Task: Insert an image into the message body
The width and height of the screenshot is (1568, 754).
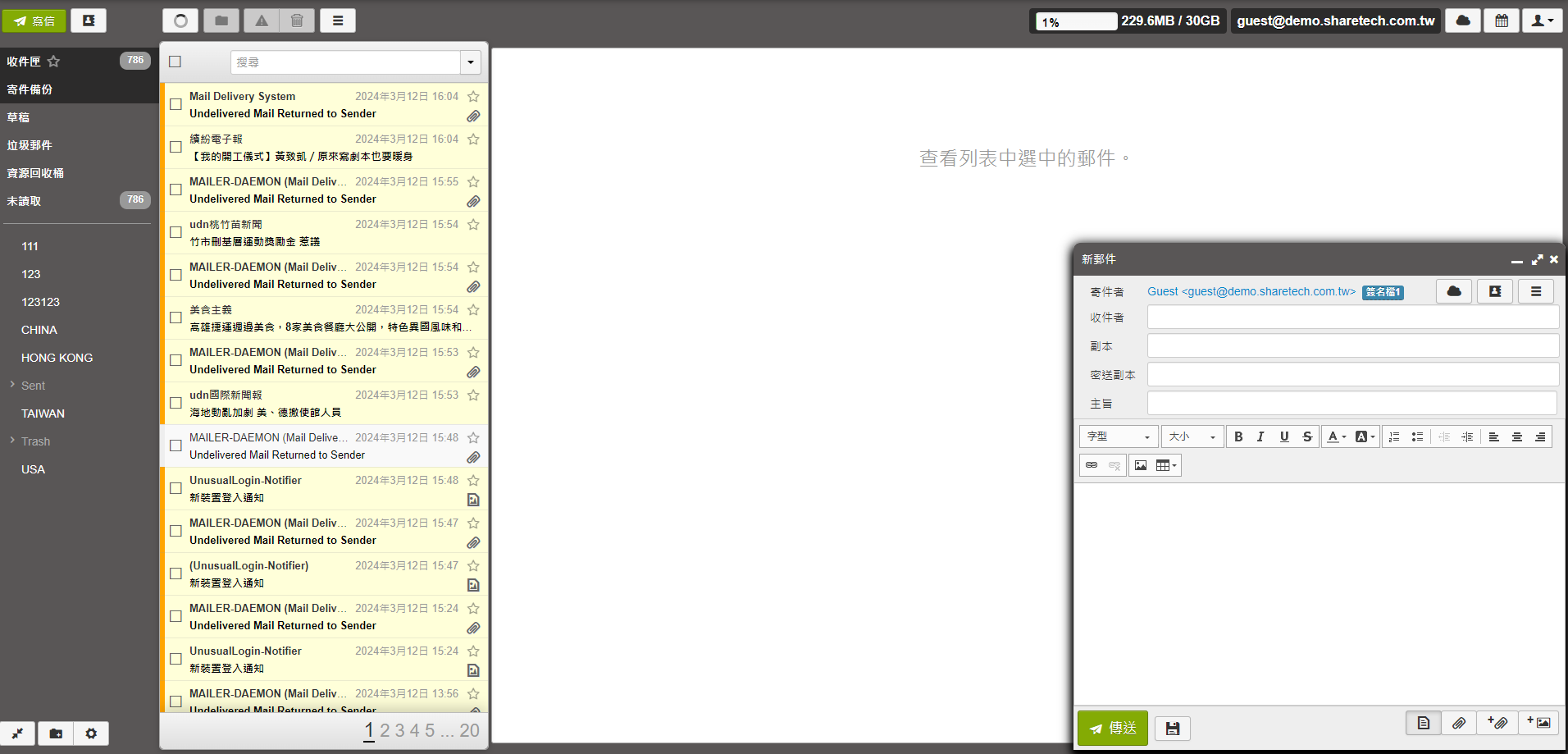Action: [1140, 465]
